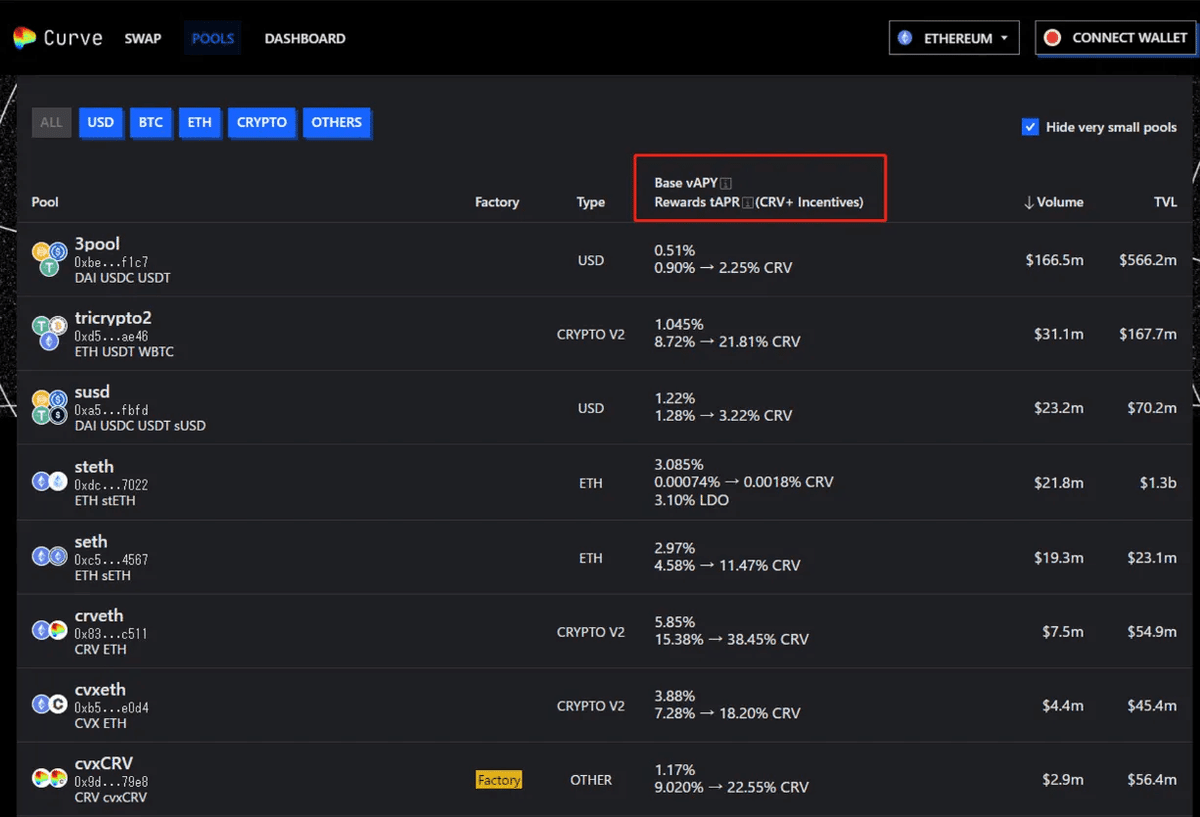This screenshot has height=817, width=1200.
Task: Click the tricrypto2 token icons
Action: [49, 333]
